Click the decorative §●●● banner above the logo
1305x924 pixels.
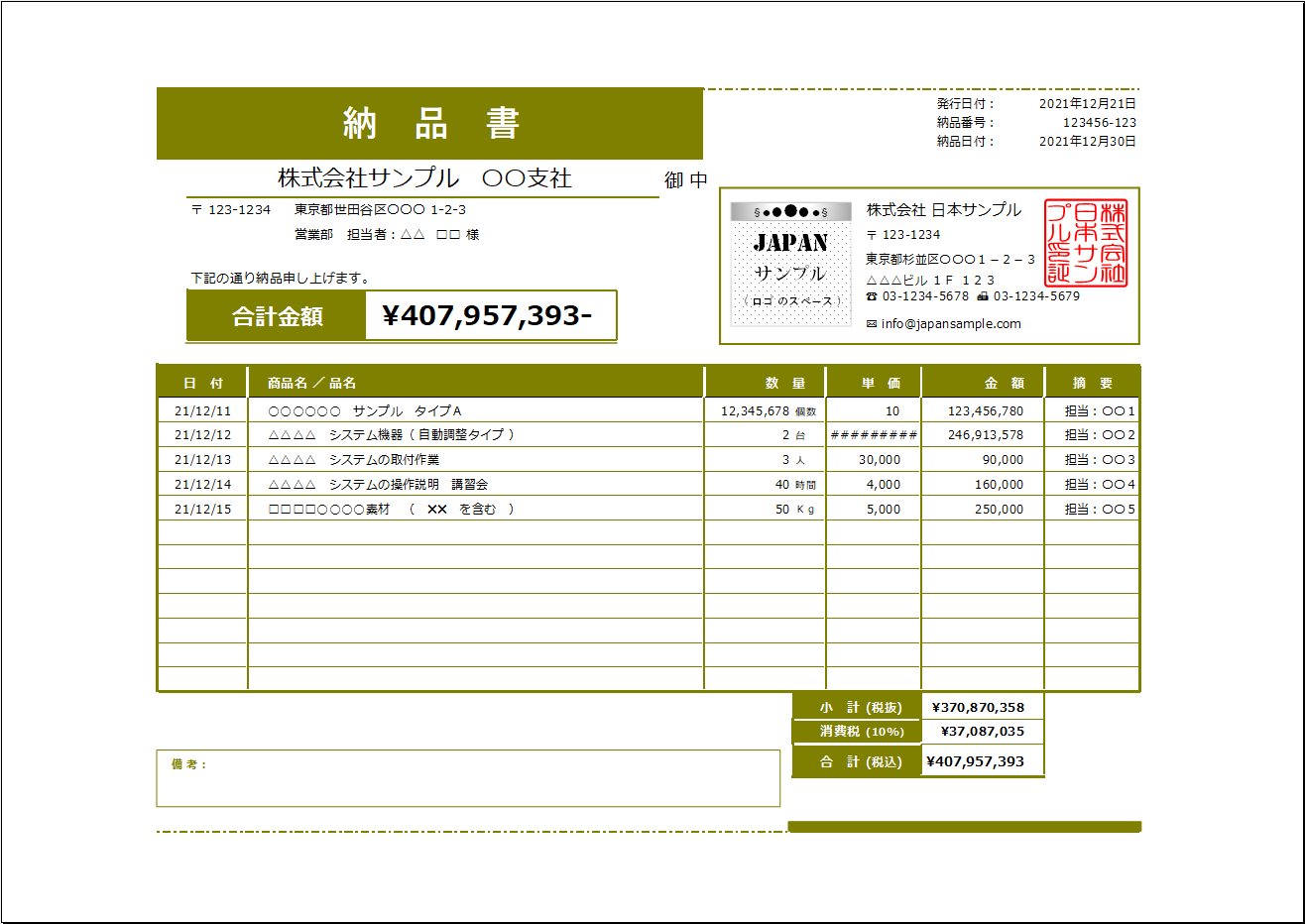tap(790, 209)
